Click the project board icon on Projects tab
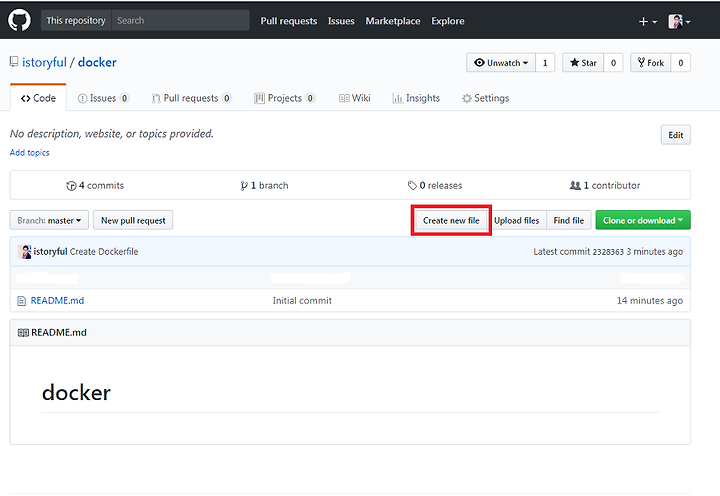 tap(259, 98)
